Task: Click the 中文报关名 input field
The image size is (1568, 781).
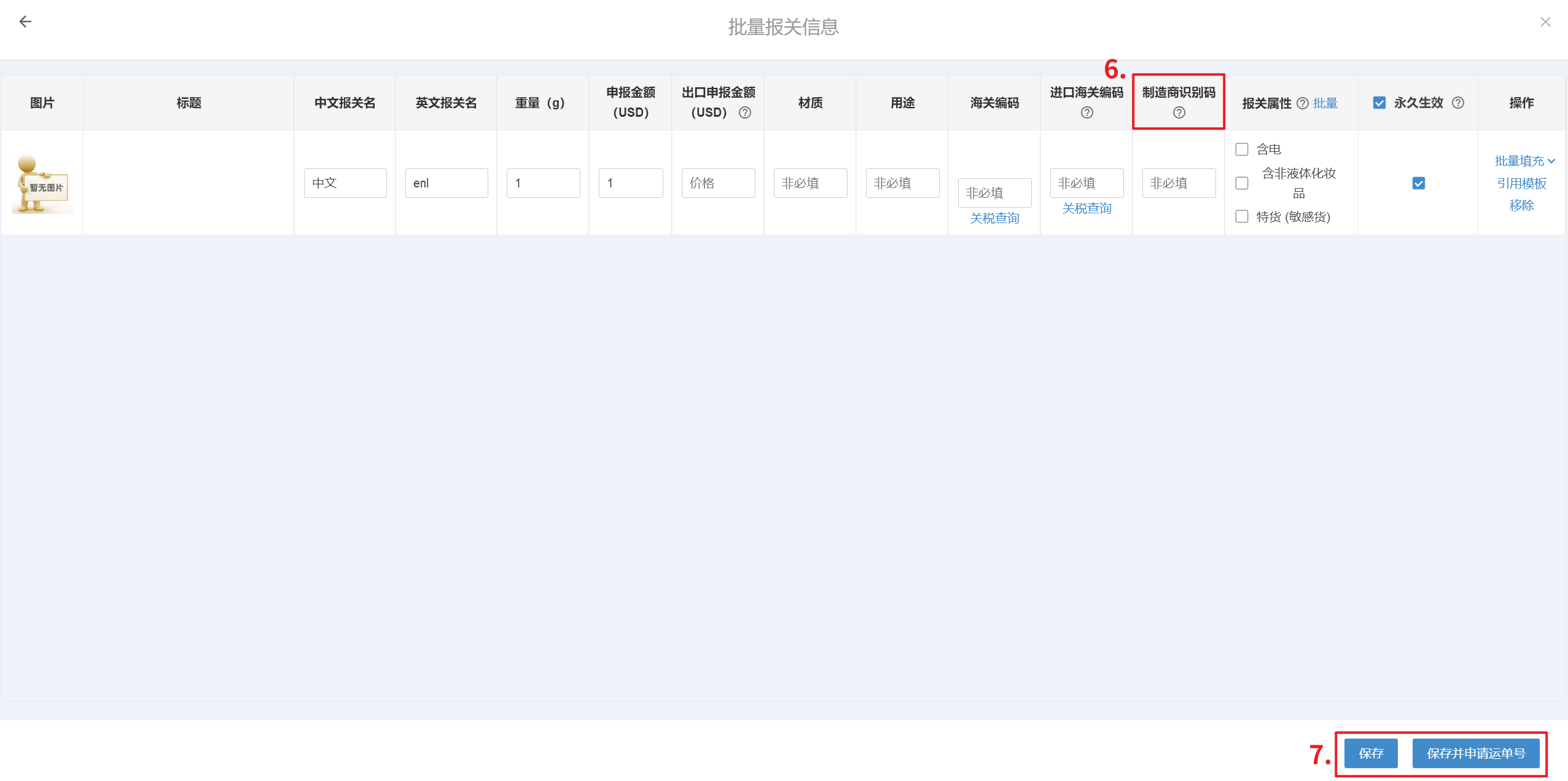Action: click(345, 183)
